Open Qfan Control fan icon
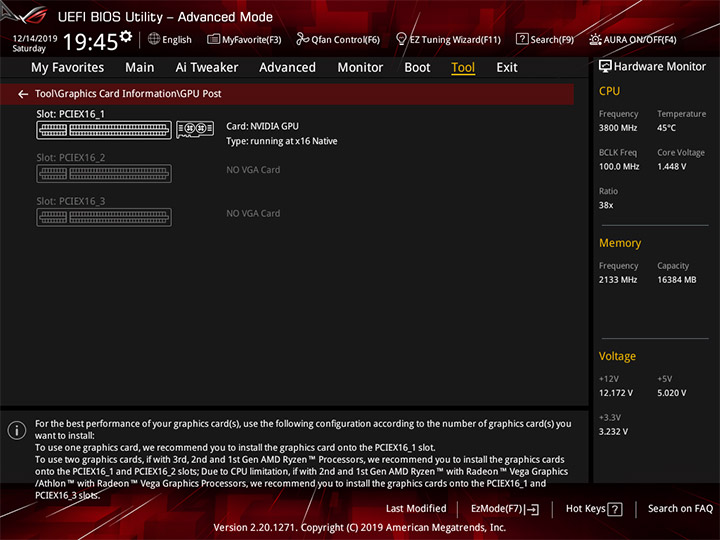The width and height of the screenshot is (720, 540). [x=302, y=39]
